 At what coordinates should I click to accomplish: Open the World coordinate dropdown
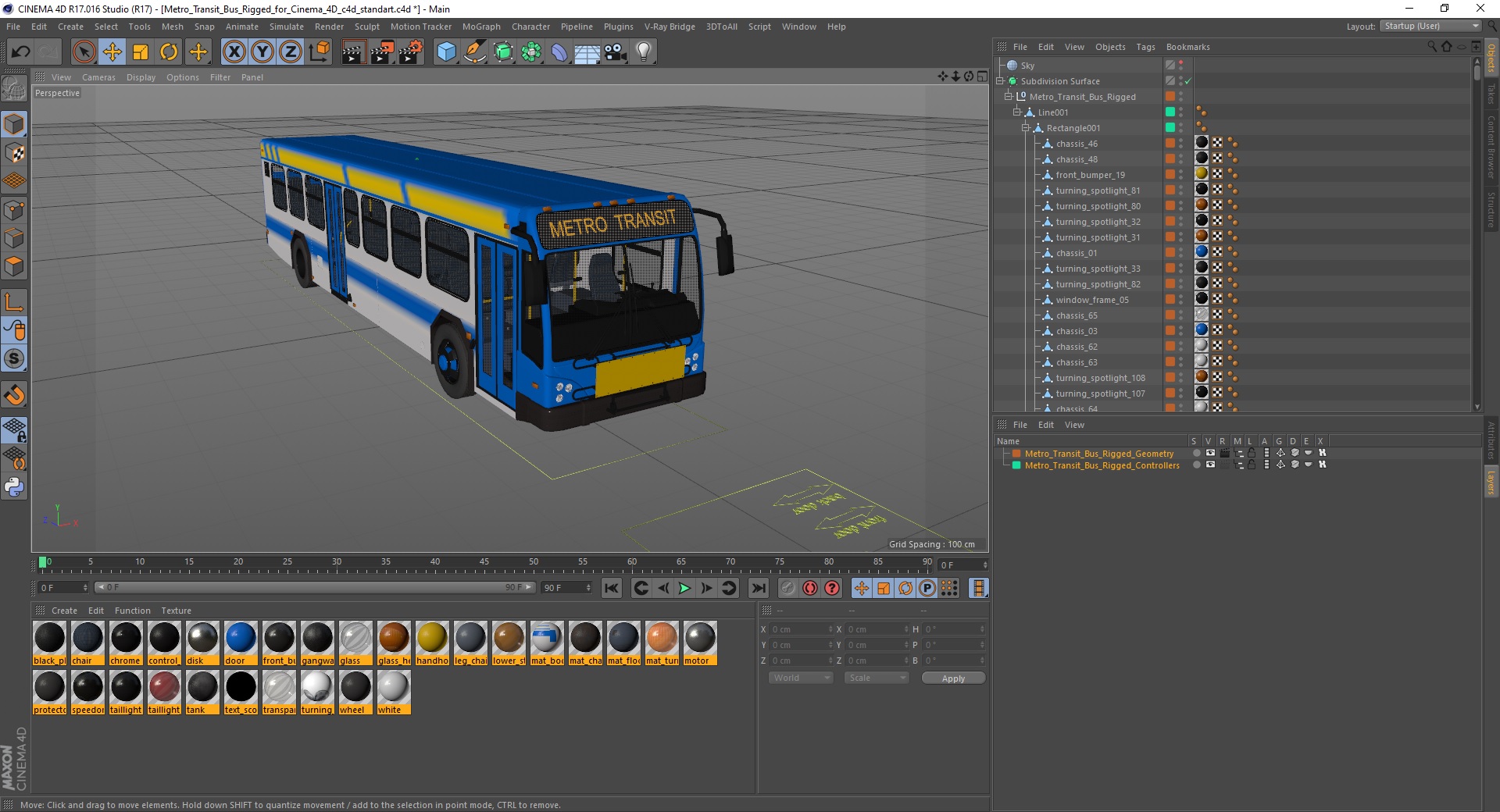[801, 678]
